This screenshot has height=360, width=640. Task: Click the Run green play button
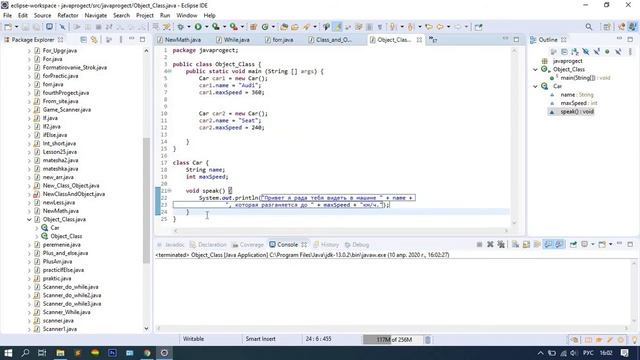tap(198, 27)
